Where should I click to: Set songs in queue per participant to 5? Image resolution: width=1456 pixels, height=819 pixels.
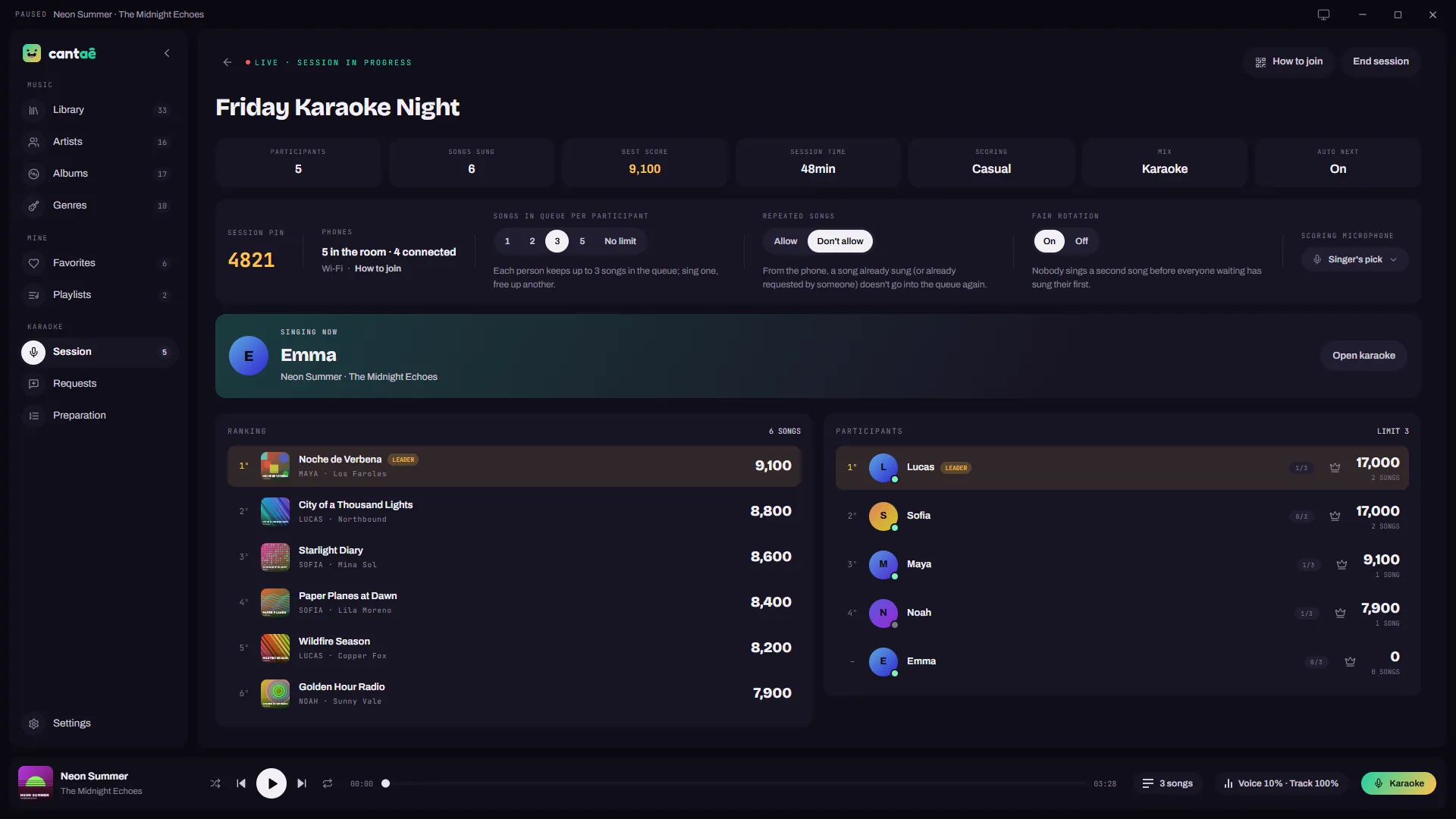(582, 241)
